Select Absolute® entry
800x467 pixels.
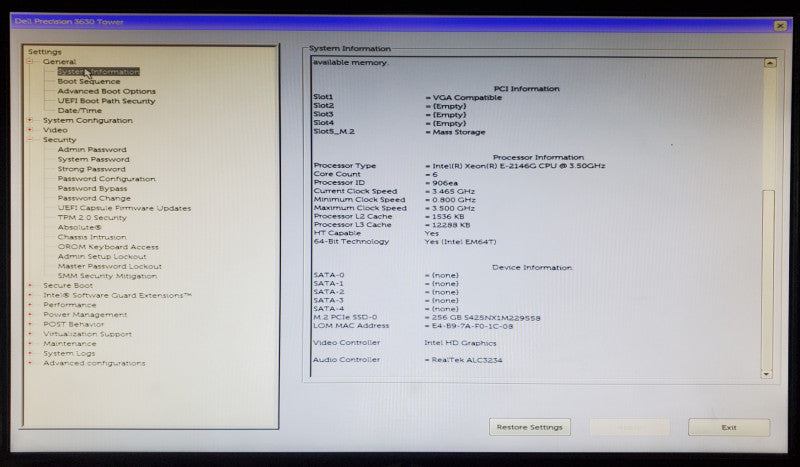pos(79,227)
